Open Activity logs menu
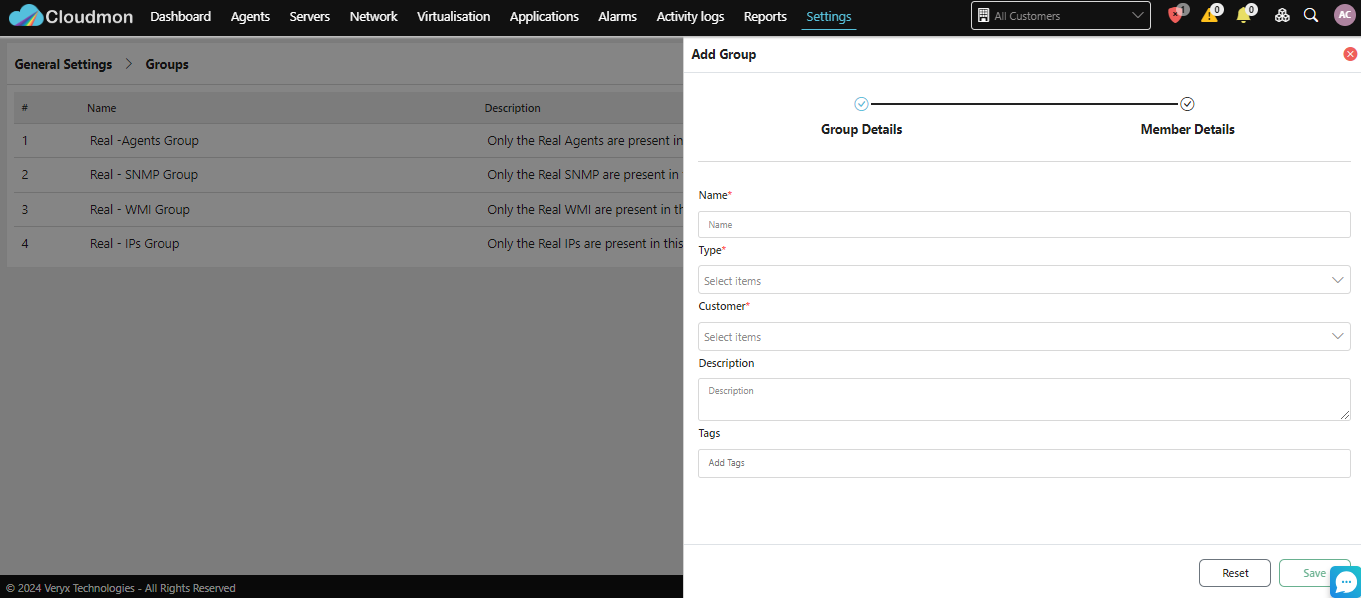Viewport: 1361px width, 598px height. click(x=690, y=16)
